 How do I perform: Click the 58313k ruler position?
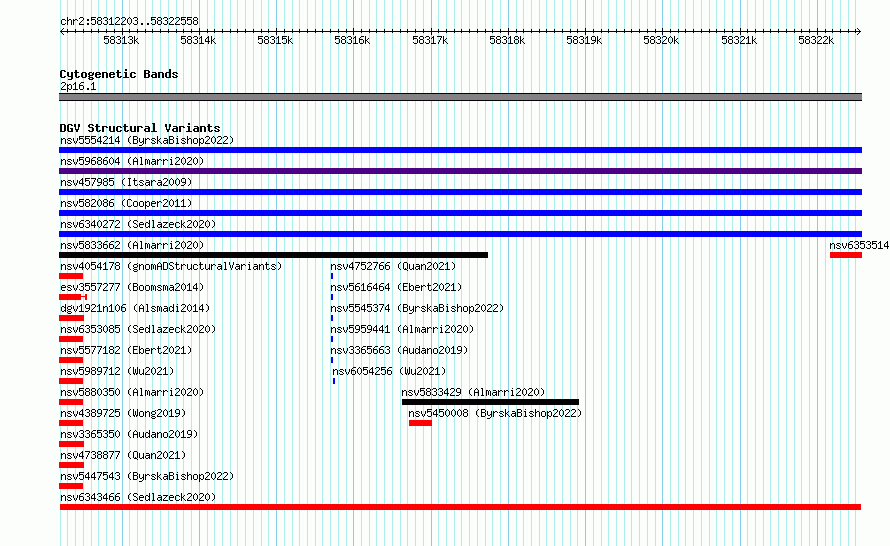coord(121,40)
